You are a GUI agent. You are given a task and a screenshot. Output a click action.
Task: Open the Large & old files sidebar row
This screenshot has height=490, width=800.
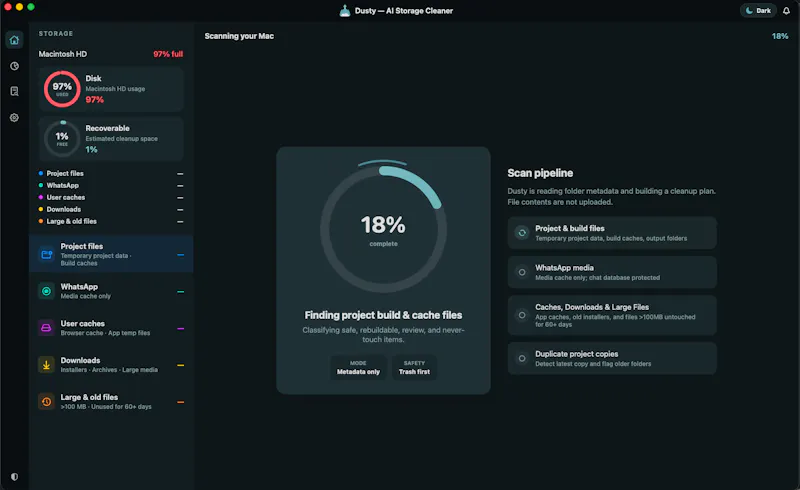(x=111, y=401)
